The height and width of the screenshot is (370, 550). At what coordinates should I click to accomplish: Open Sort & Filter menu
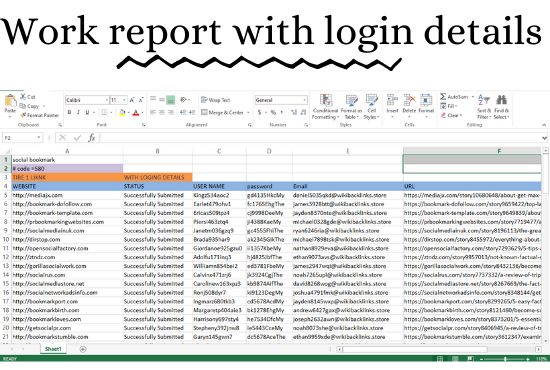coord(484,107)
